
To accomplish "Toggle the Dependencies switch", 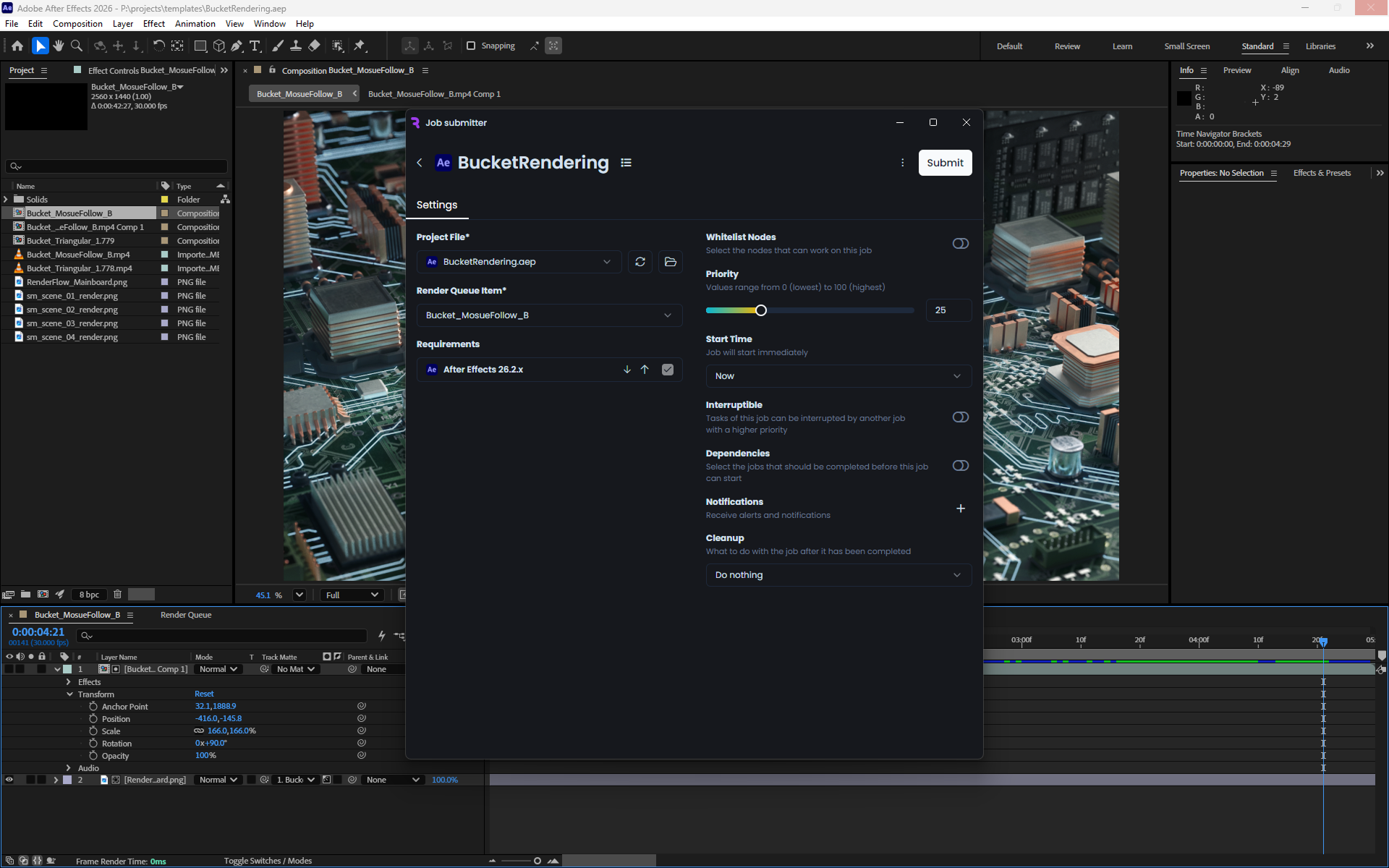I will [x=961, y=466].
